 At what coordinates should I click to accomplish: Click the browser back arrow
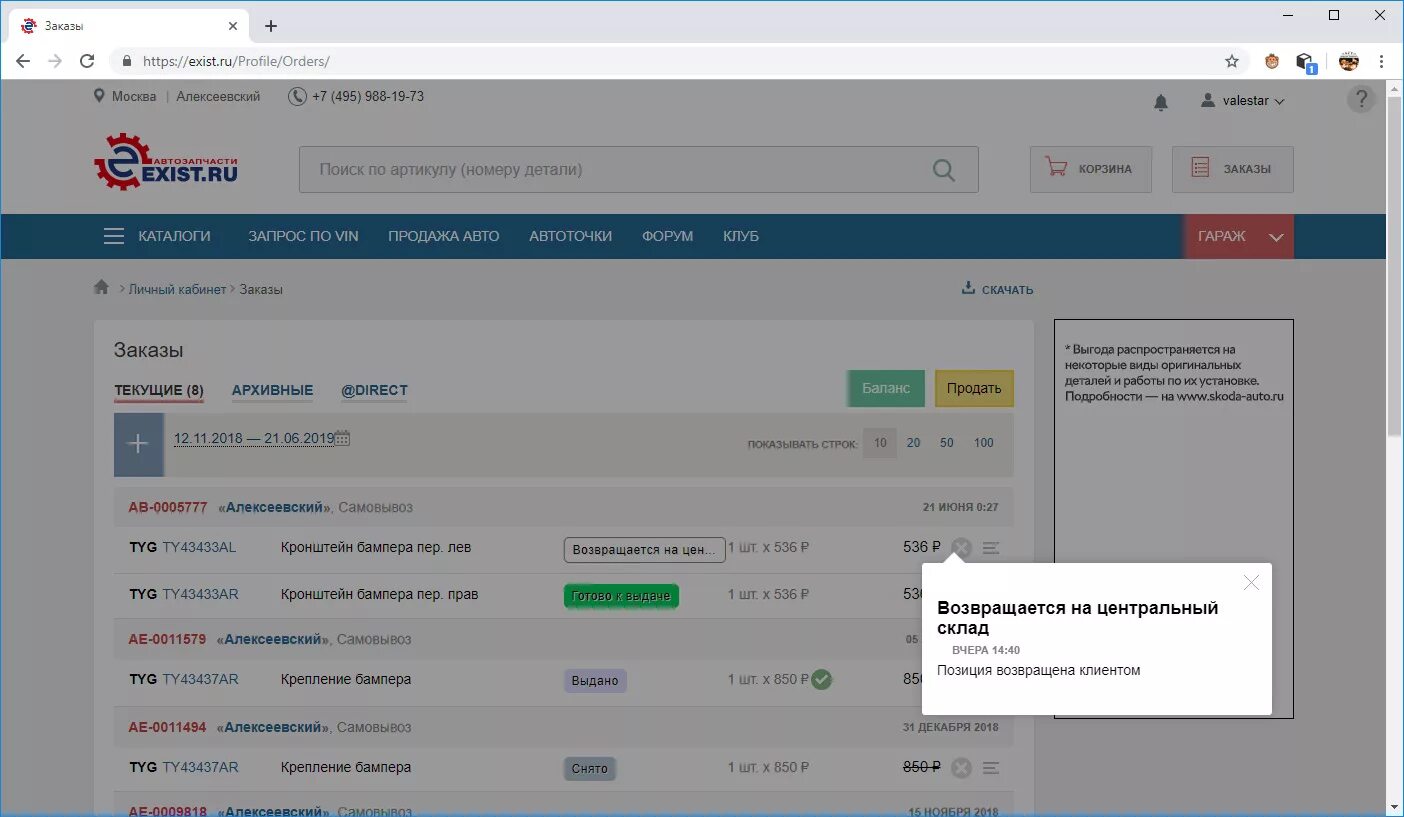click(23, 61)
